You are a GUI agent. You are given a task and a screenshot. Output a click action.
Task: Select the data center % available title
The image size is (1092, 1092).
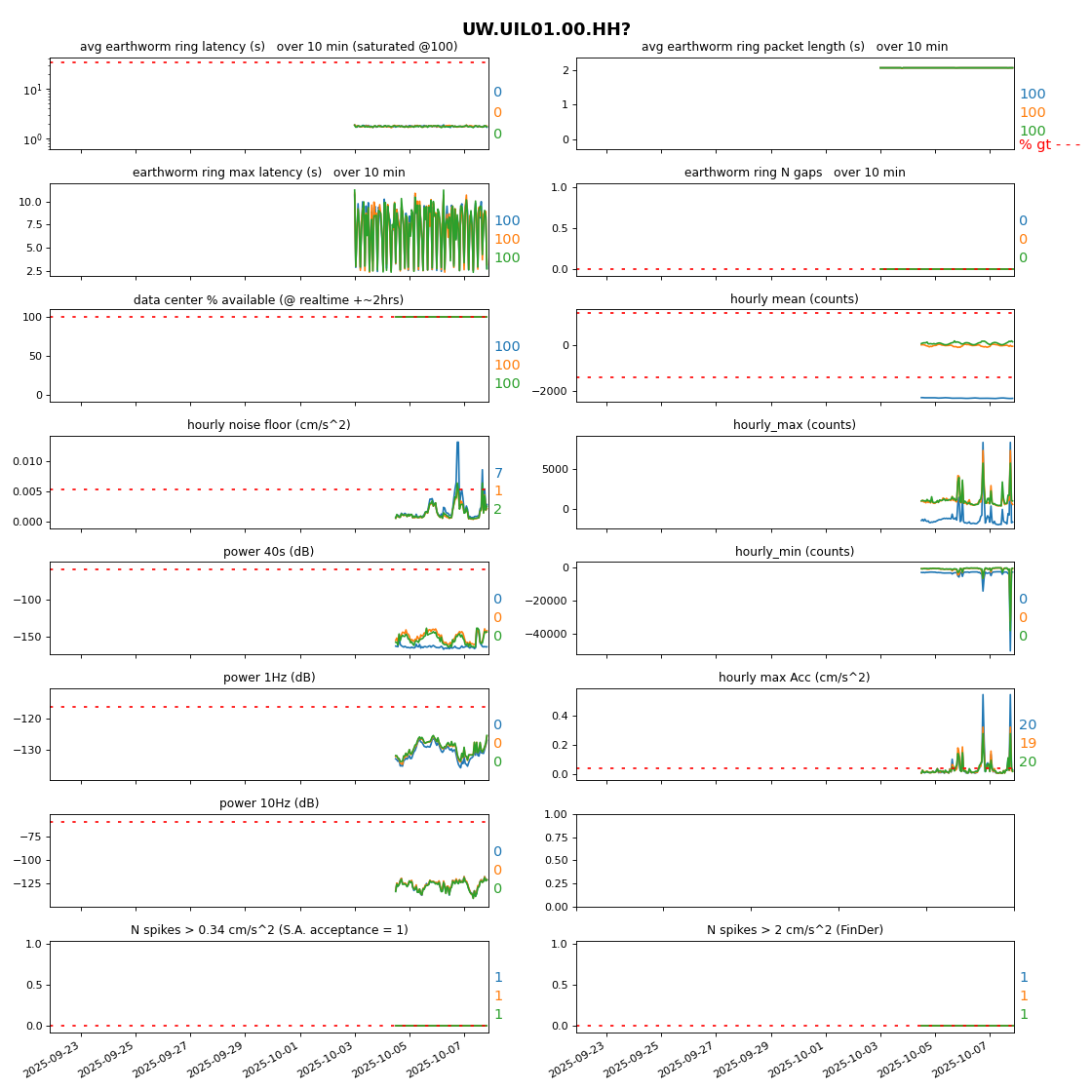tap(268, 299)
